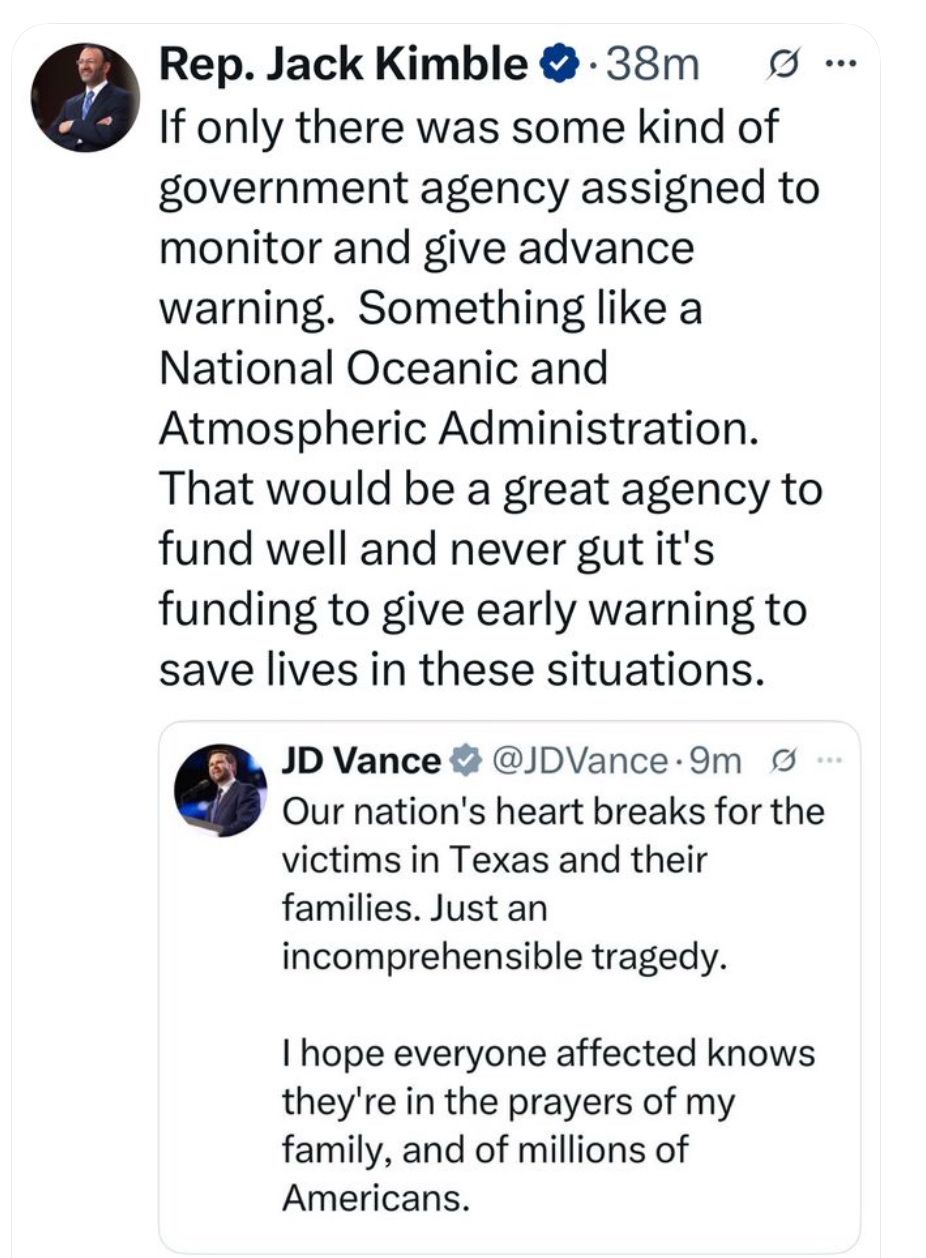The height and width of the screenshot is (1258, 926).
Task: Click the verified badge next to JD Vance
Action: (462, 762)
